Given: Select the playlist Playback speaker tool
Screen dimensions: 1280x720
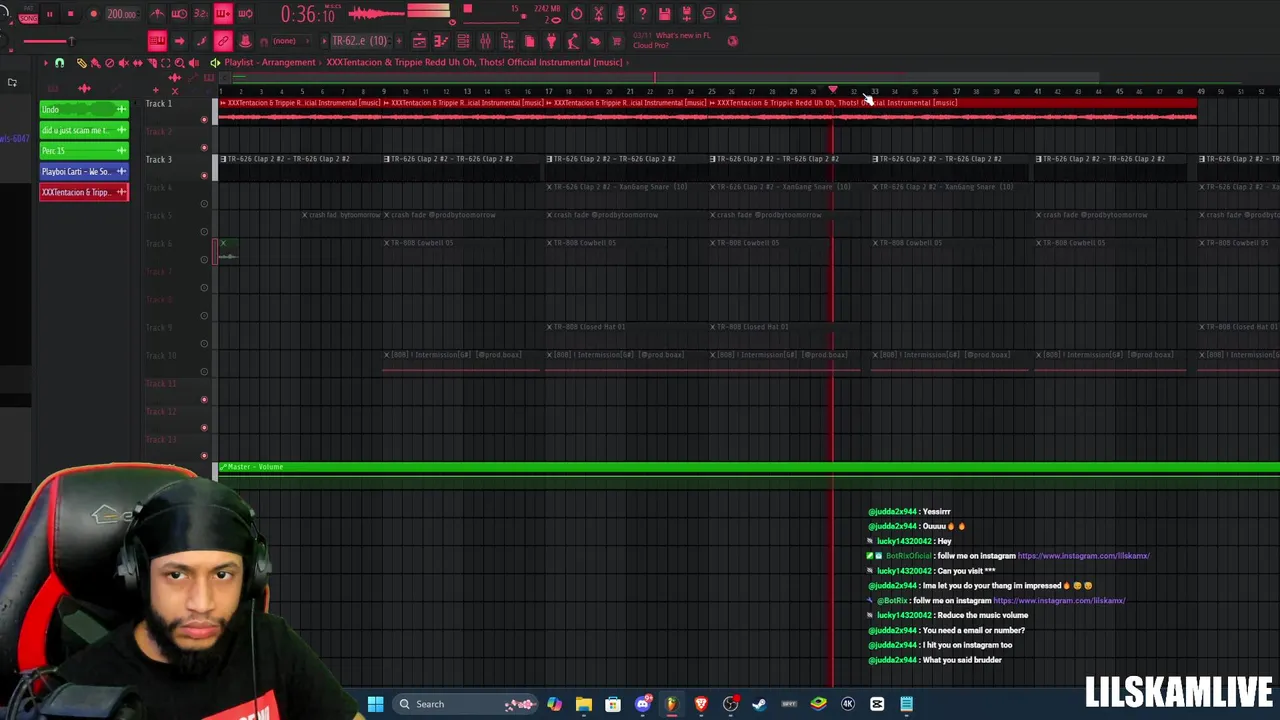Looking at the screenshot, I should [194, 63].
